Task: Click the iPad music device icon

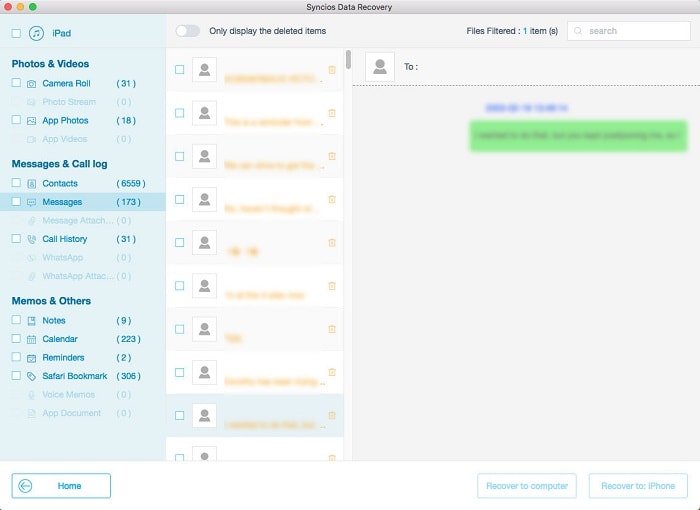Action: click(36, 33)
